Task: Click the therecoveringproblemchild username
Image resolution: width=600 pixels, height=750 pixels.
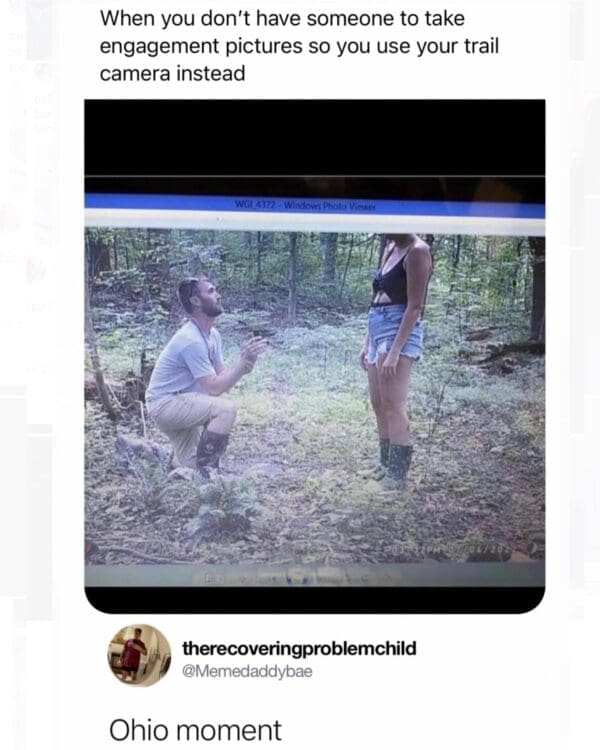Action: pyautogui.click(x=299, y=649)
